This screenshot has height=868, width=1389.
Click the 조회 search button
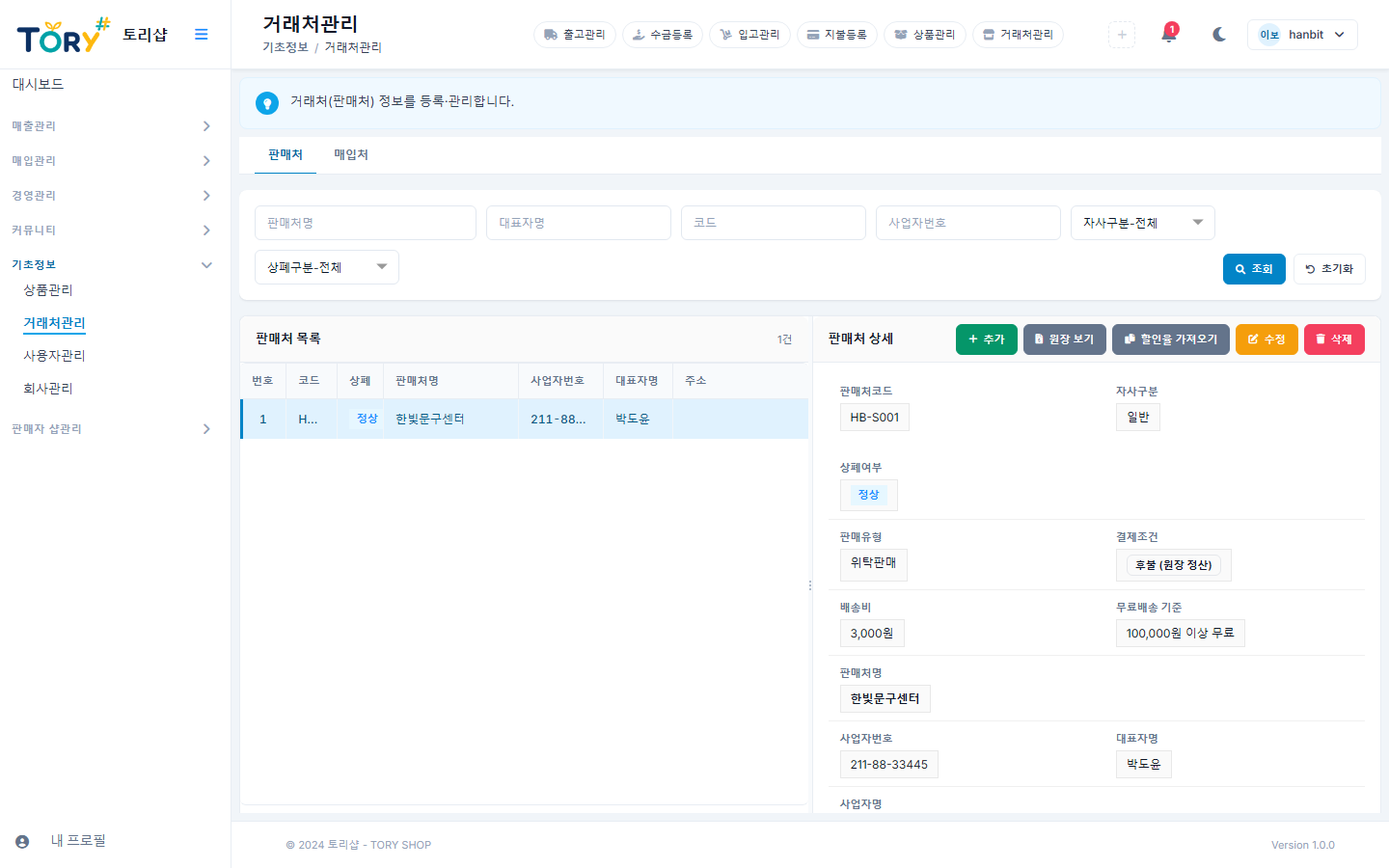pos(1254,269)
